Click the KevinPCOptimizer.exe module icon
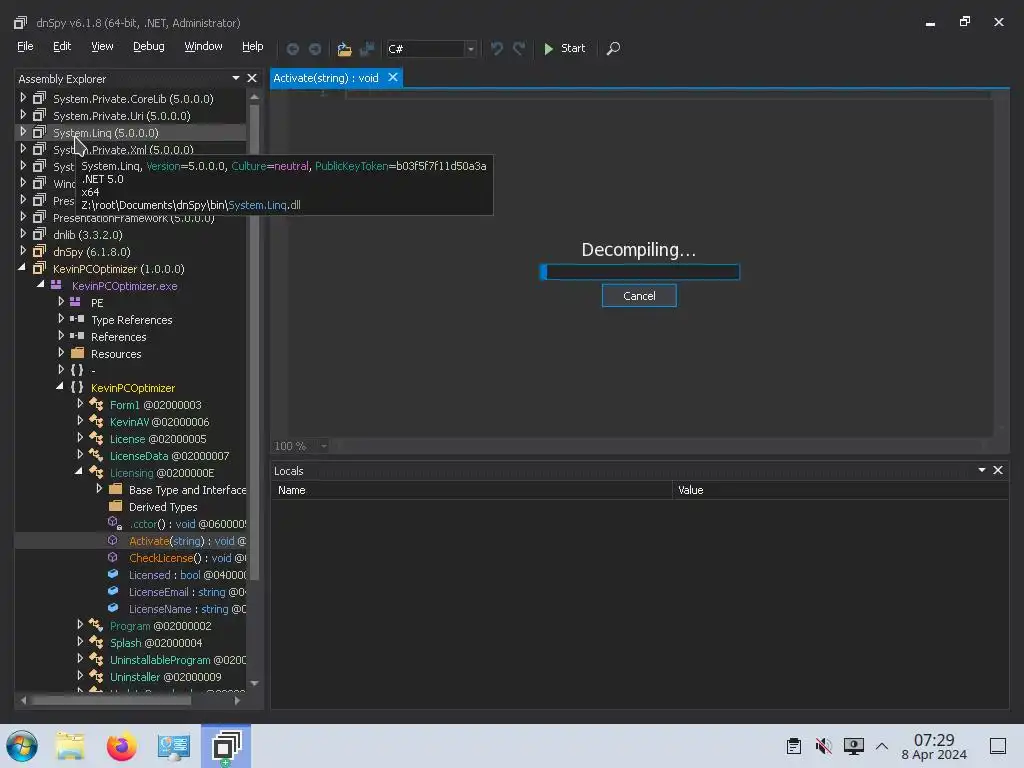The width and height of the screenshot is (1024, 768). [x=57, y=285]
